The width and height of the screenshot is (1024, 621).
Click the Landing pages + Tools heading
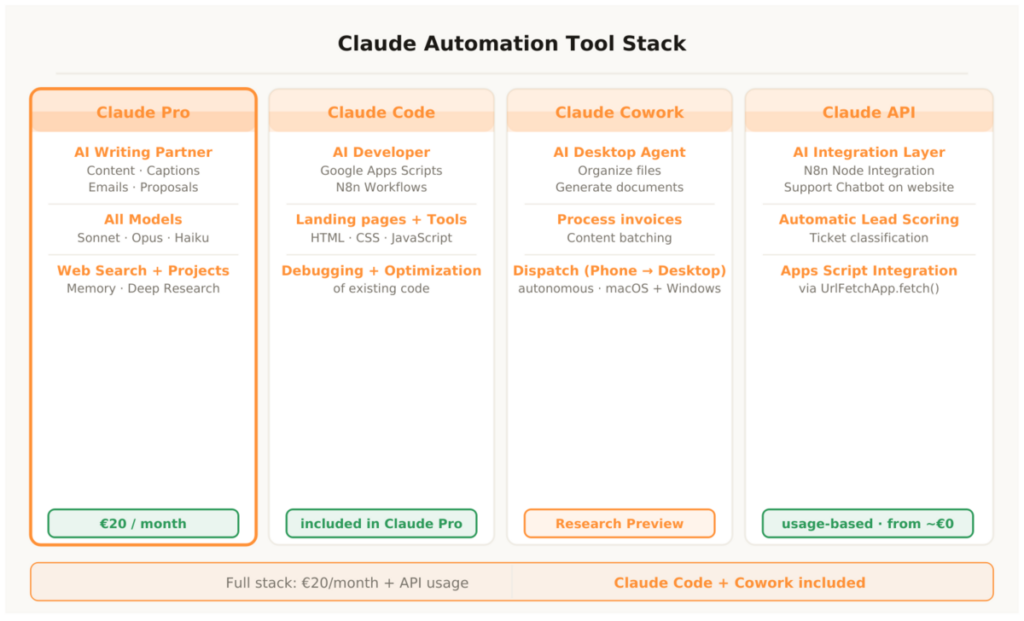pyautogui.click(x=381, y=219)
